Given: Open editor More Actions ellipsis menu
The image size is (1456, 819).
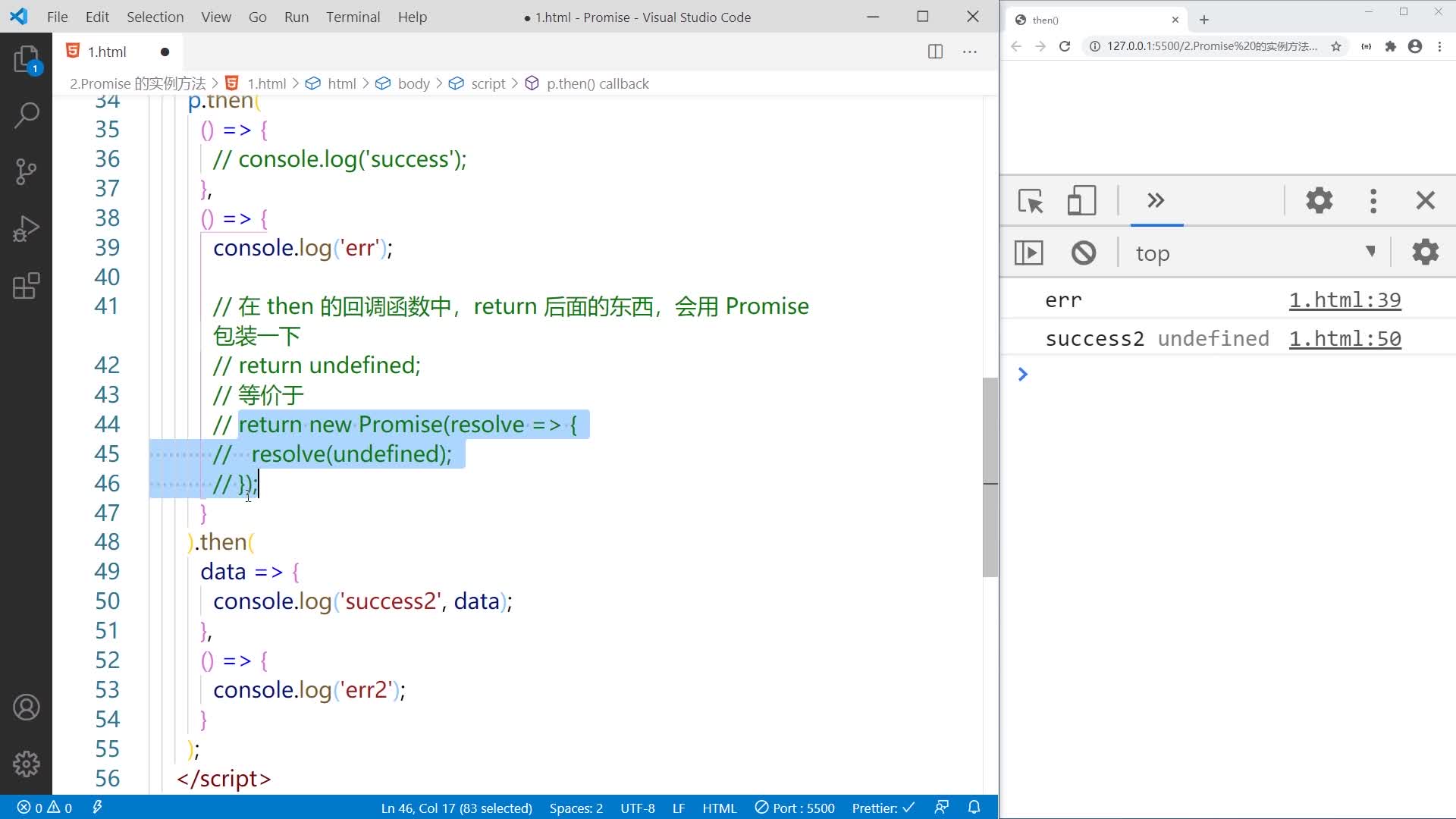Looking at the screenshot, I should (x=970, y=52).
